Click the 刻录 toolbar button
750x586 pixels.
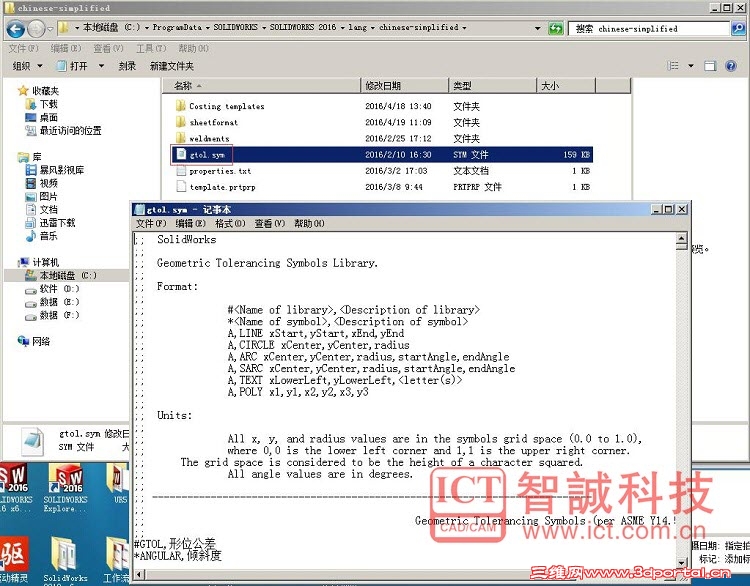click(127, 66)
